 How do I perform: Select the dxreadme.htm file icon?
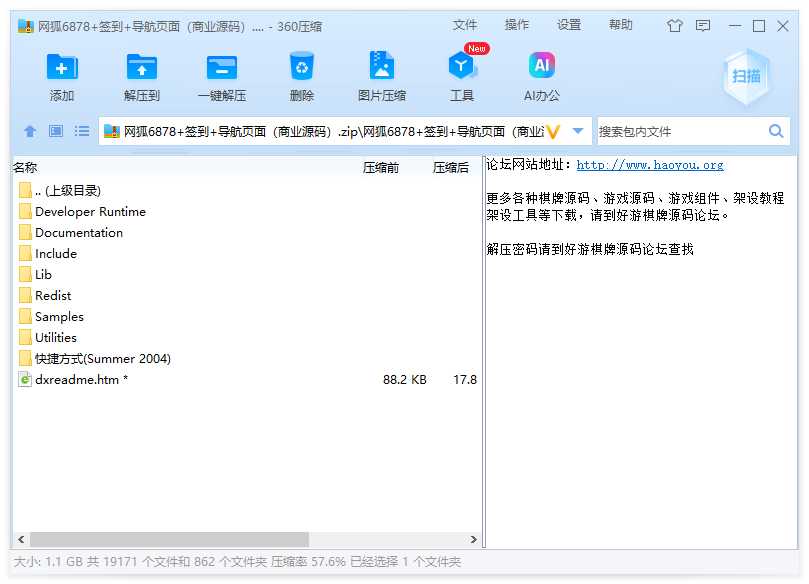(x=25, y=379)
